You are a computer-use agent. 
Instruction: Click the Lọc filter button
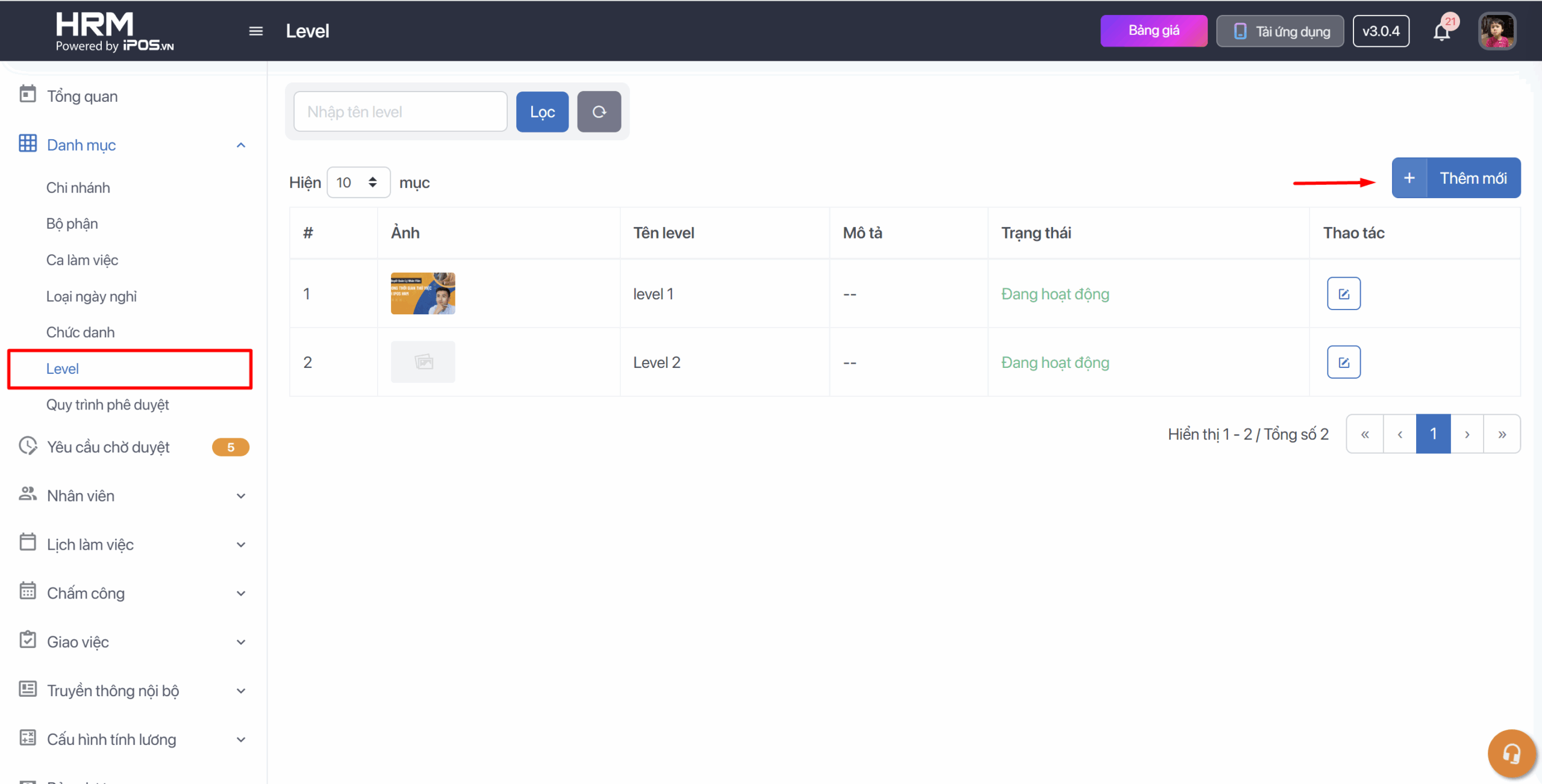click(542, 112)
